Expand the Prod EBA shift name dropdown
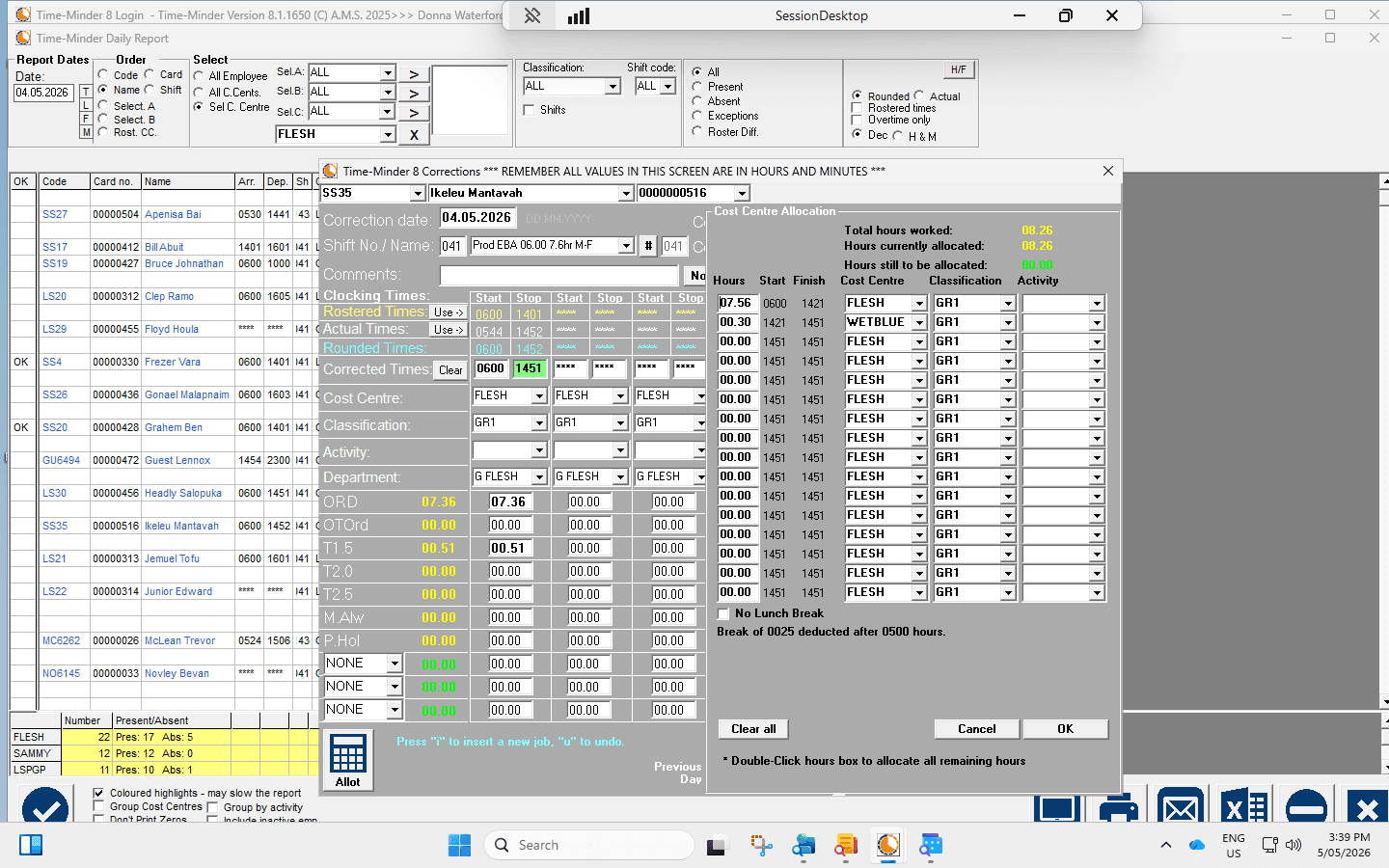 click(x=626, y=246)
